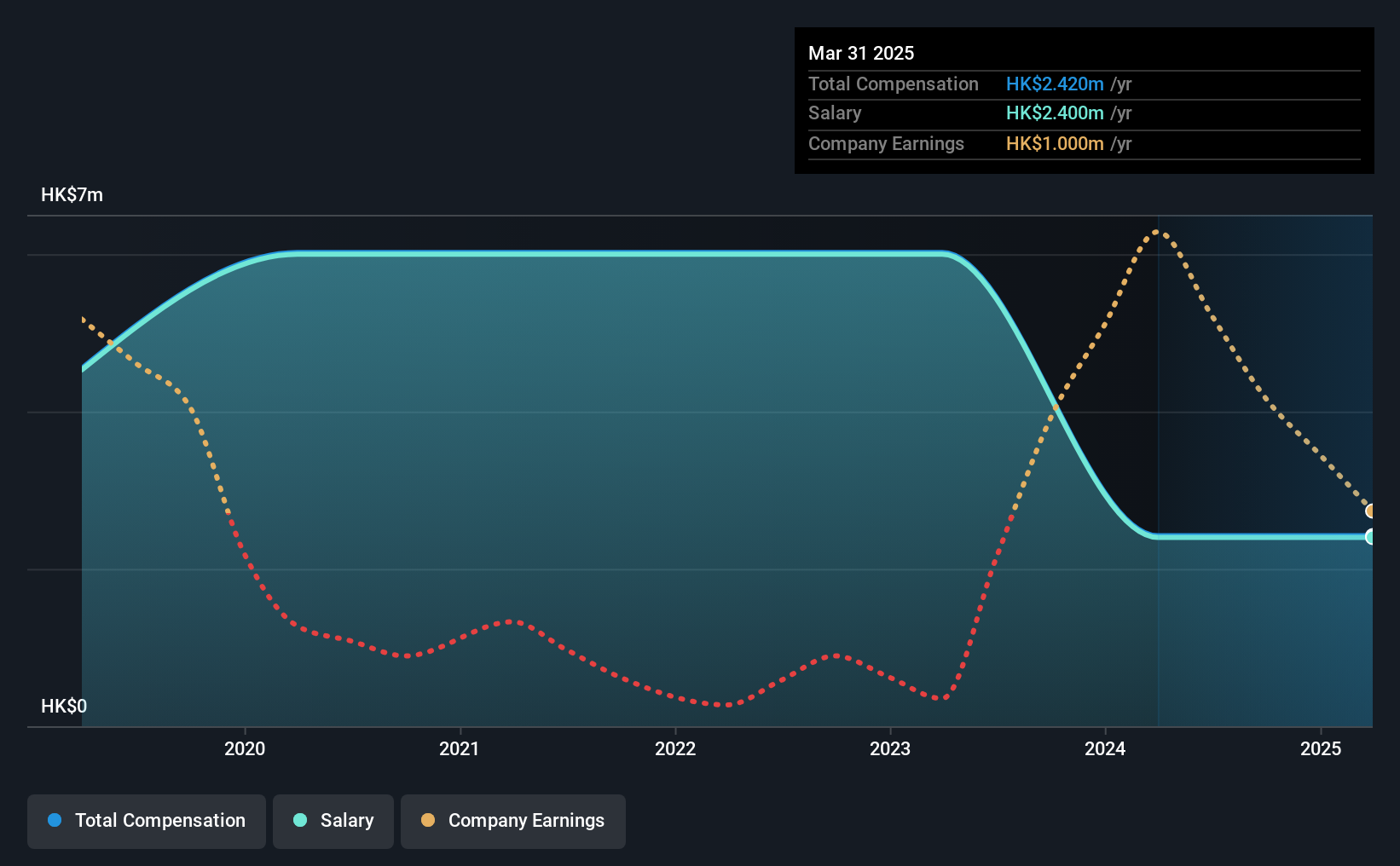The height and width of the screenshot is (866, 1400).
Task: Click the 2024 x-axis label
Action: point(1105,748)
